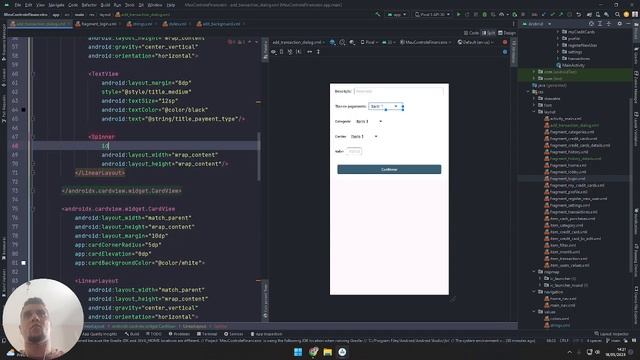This screenshot has height=360, width=640.
Task: Click the Confirmar button in layout preview
Action: [x=389, y=169]
